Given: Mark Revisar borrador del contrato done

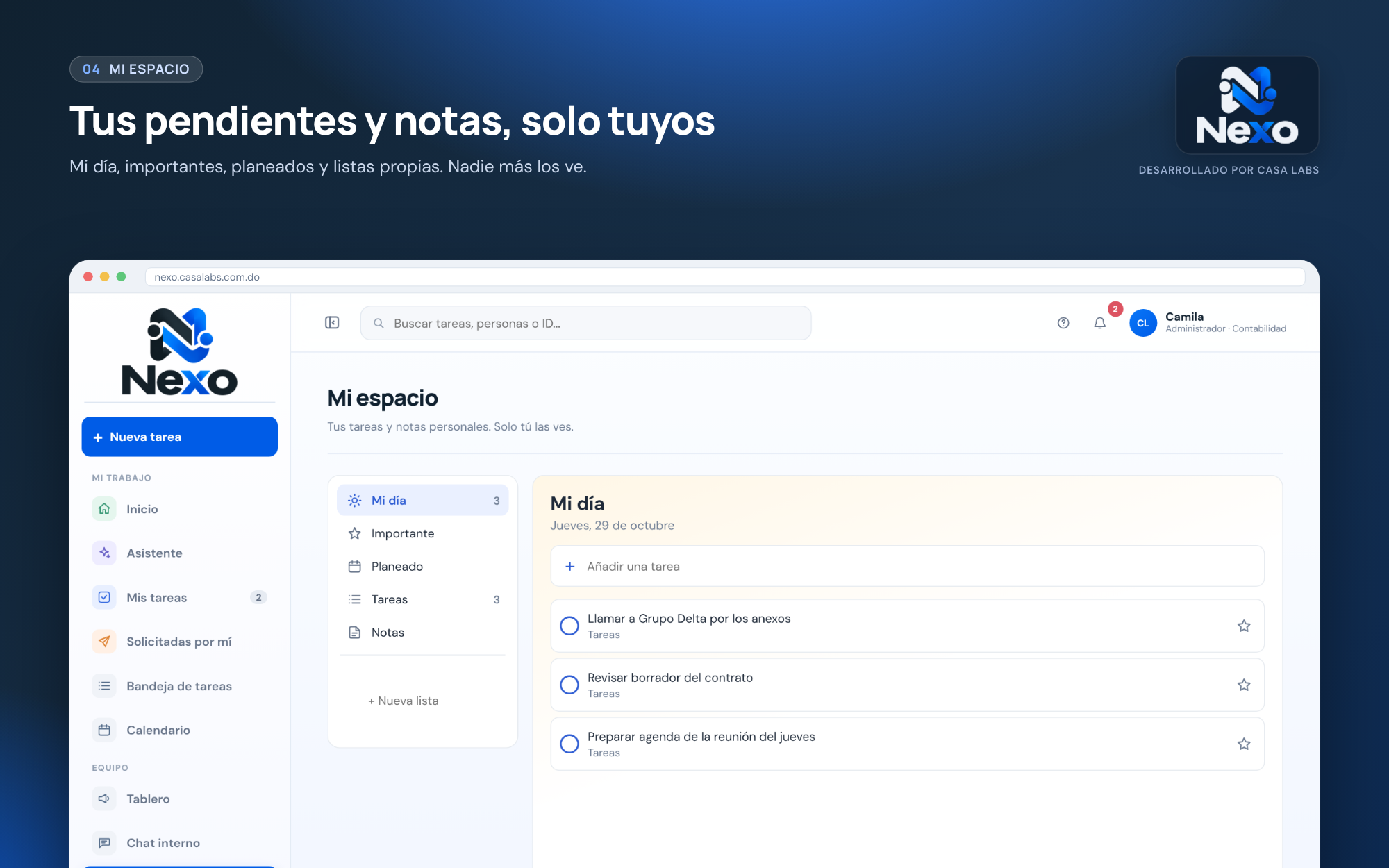Looking at the screenshot, I should click(569, 685).
